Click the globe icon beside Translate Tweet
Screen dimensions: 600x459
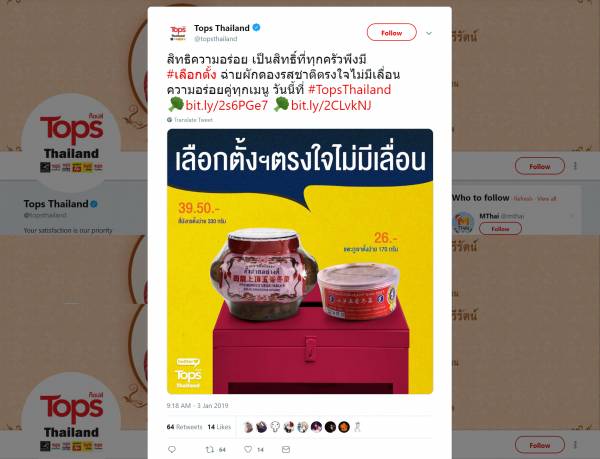[170, 120]
